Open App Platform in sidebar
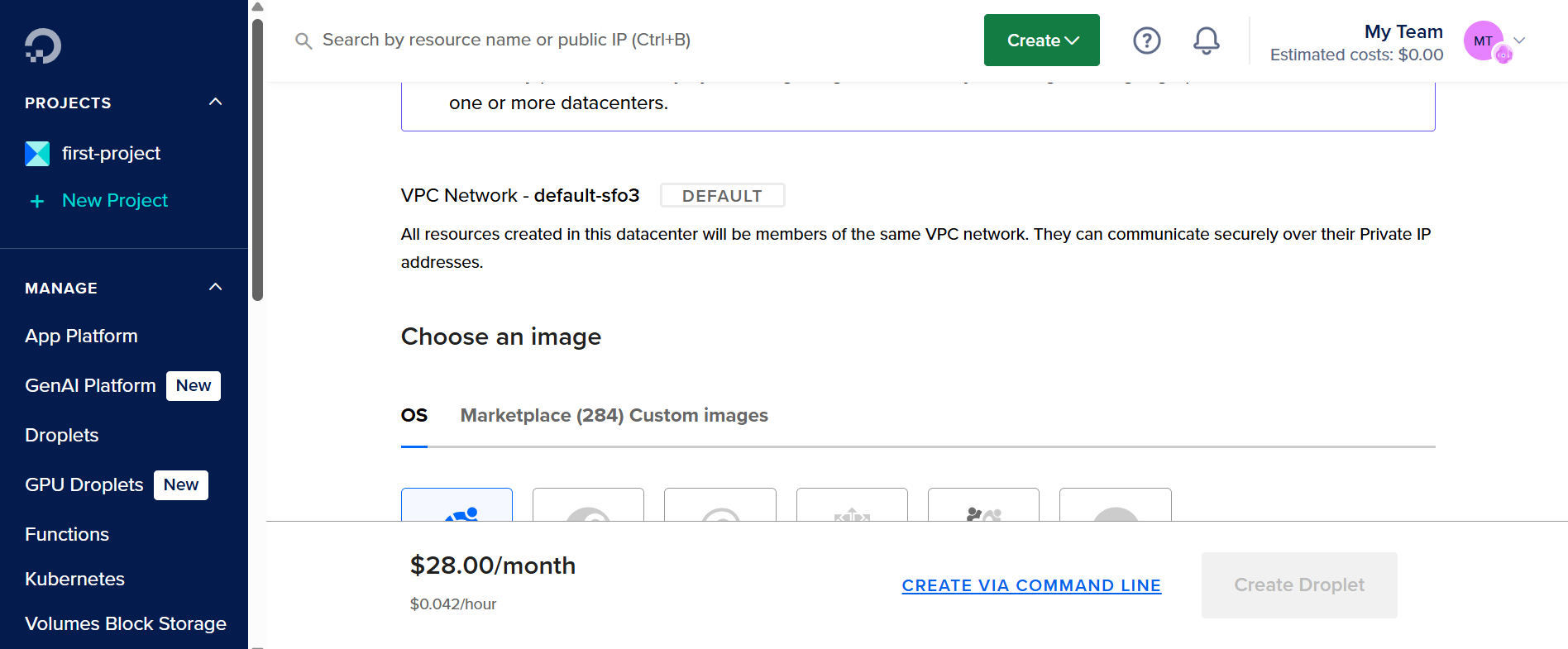 click(x=81, y=336)
